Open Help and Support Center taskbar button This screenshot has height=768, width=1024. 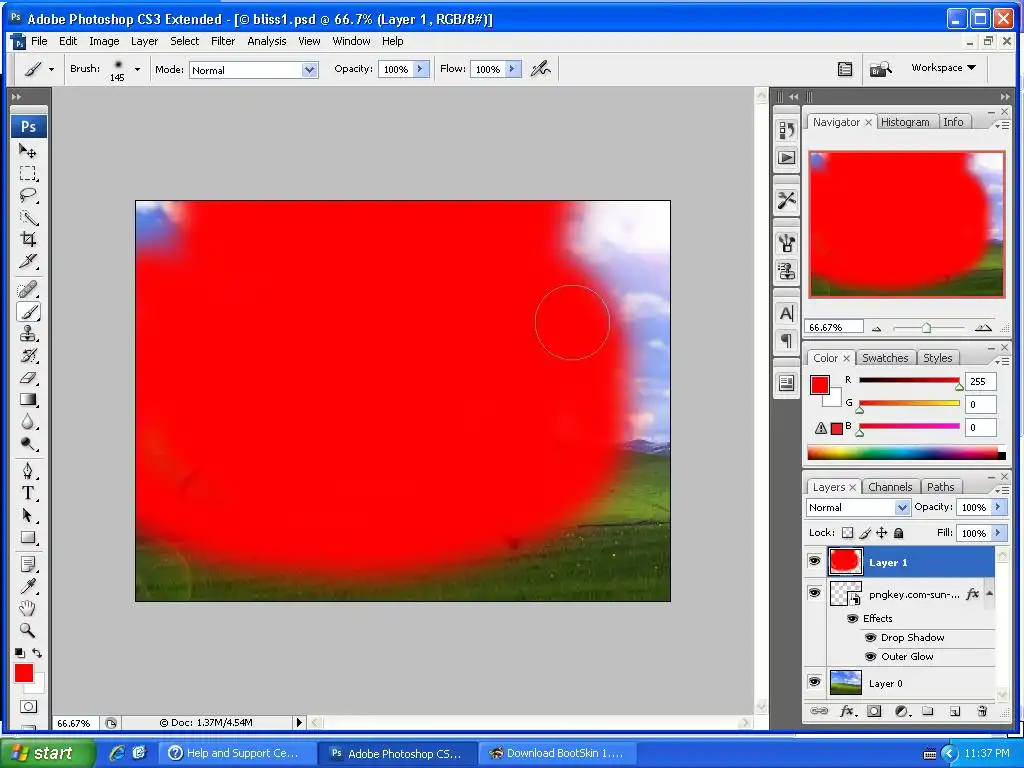click(x=236, y=753)
